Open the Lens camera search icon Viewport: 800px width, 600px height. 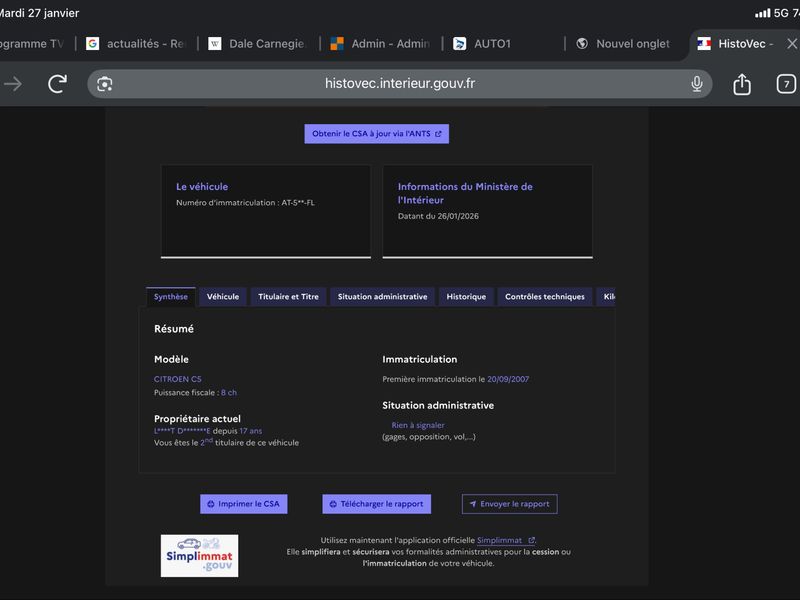pyautogui.click(x=105, y=84)
